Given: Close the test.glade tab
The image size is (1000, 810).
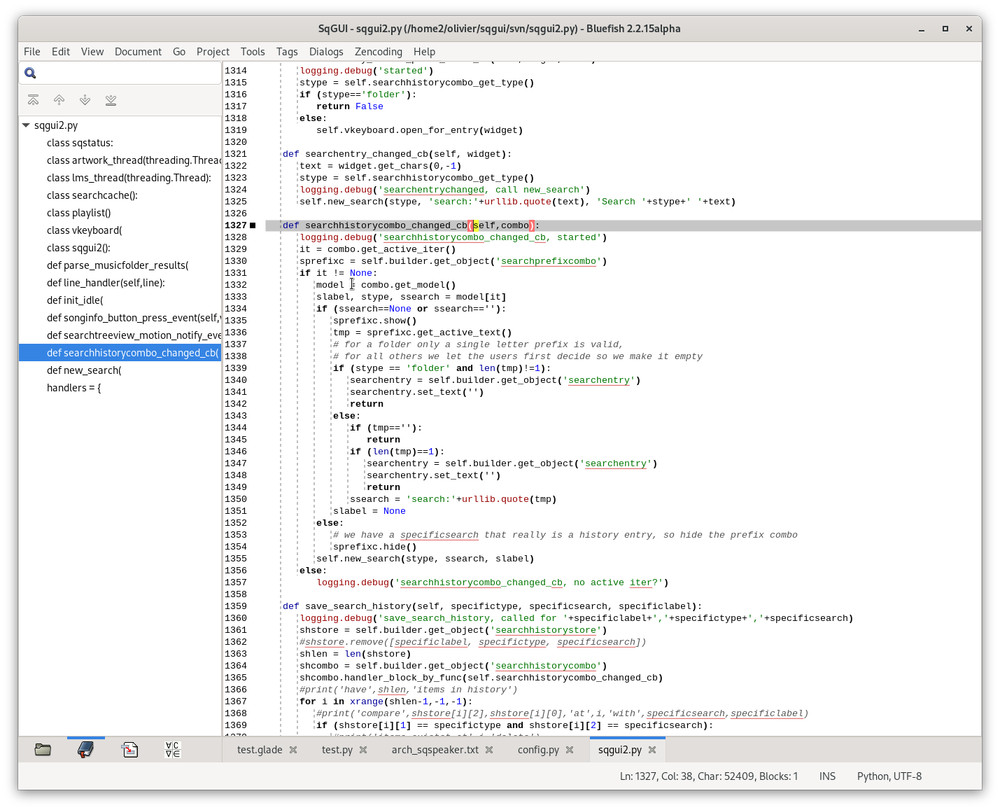Looking at the screenshot, I should 292,749.
